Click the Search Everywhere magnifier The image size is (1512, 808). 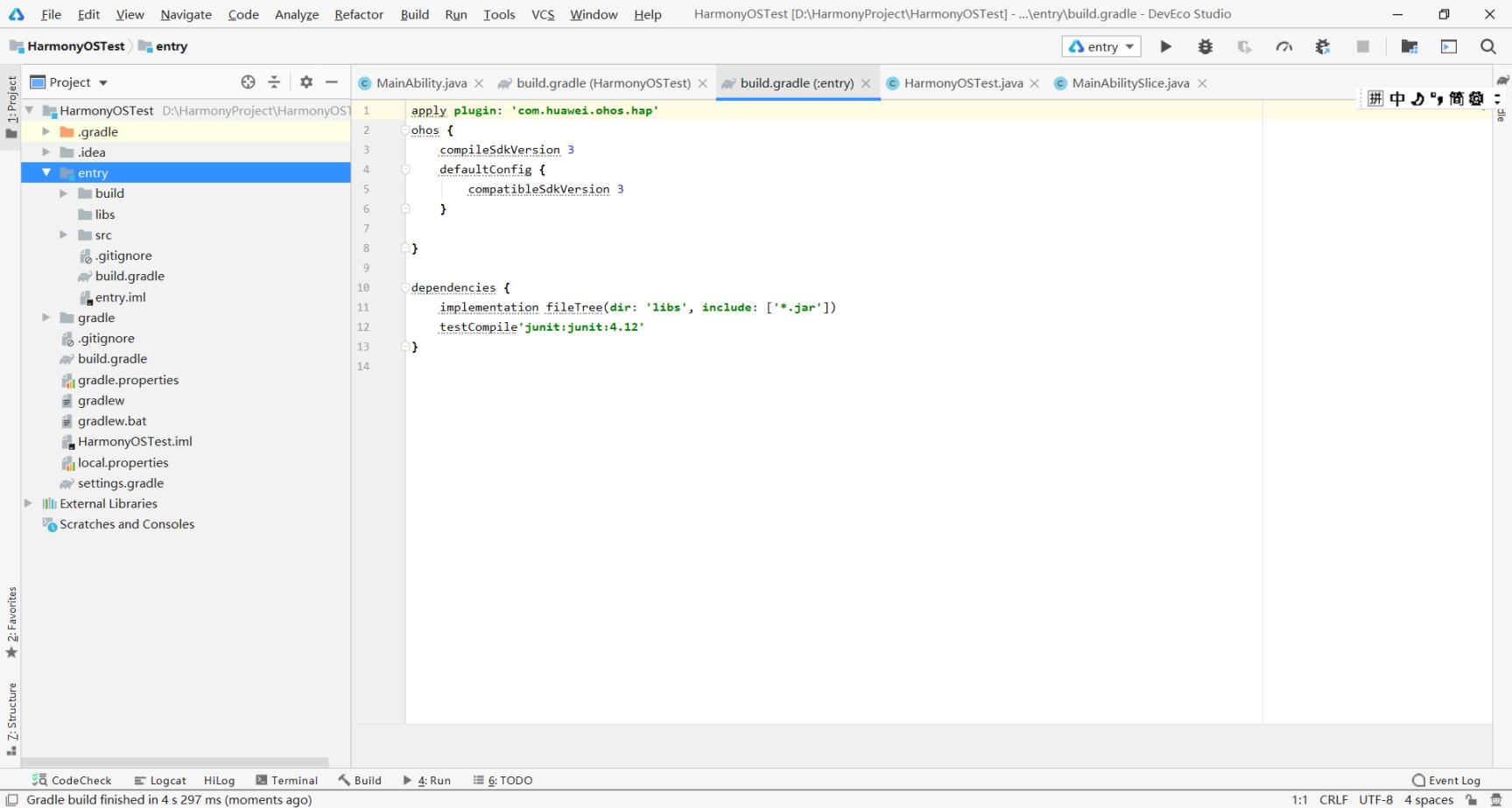[x=1487, y=46]
